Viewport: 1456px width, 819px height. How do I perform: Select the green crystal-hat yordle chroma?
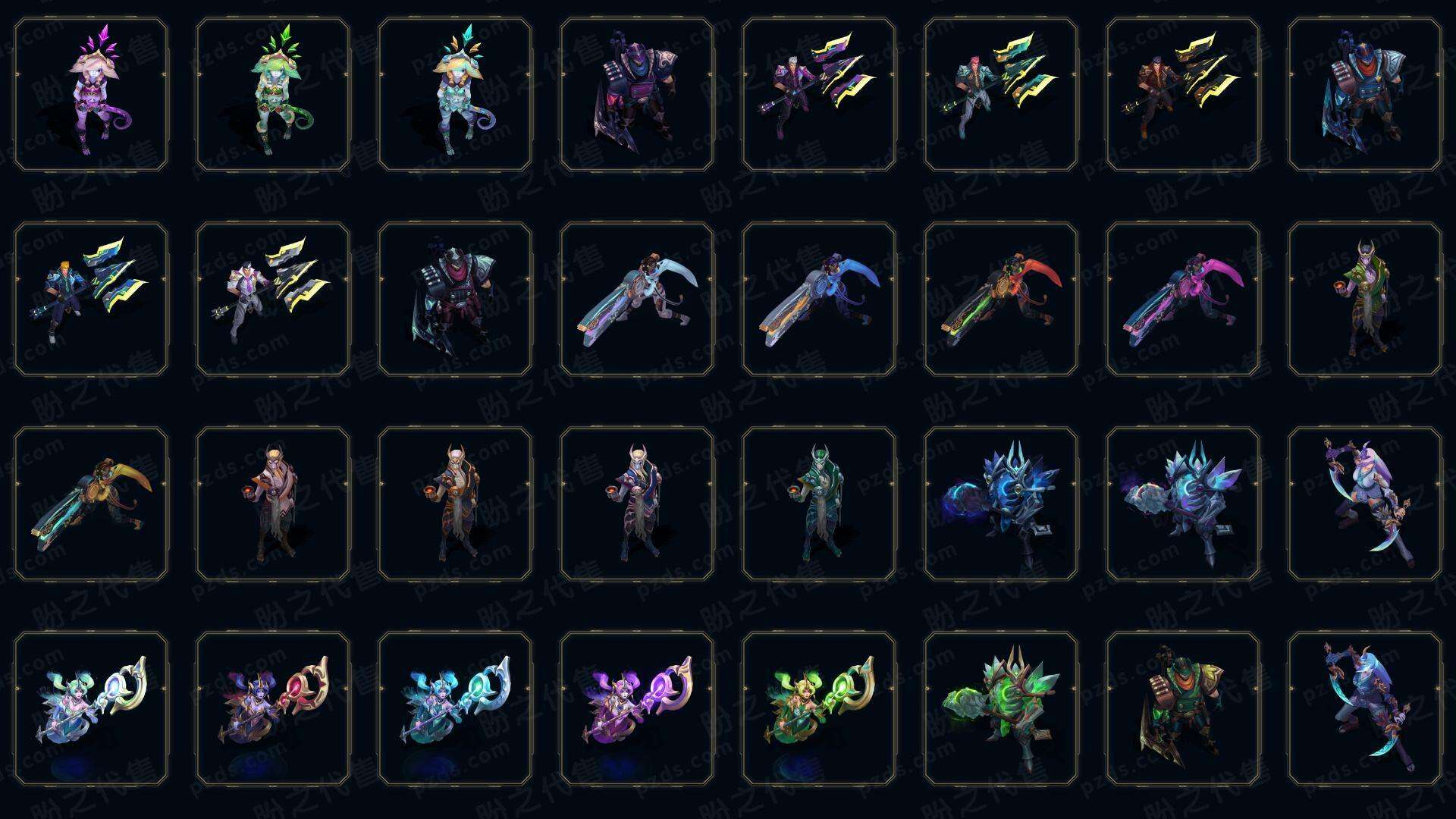[x=273, y=95]
